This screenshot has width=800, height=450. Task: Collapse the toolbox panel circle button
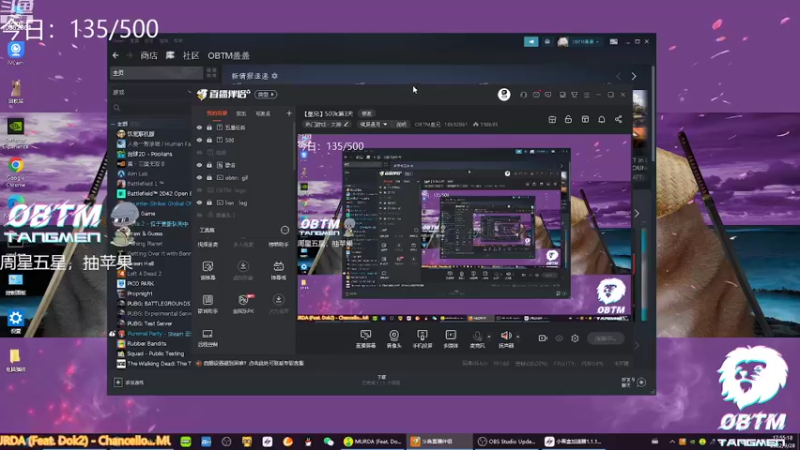click(285, 230)
